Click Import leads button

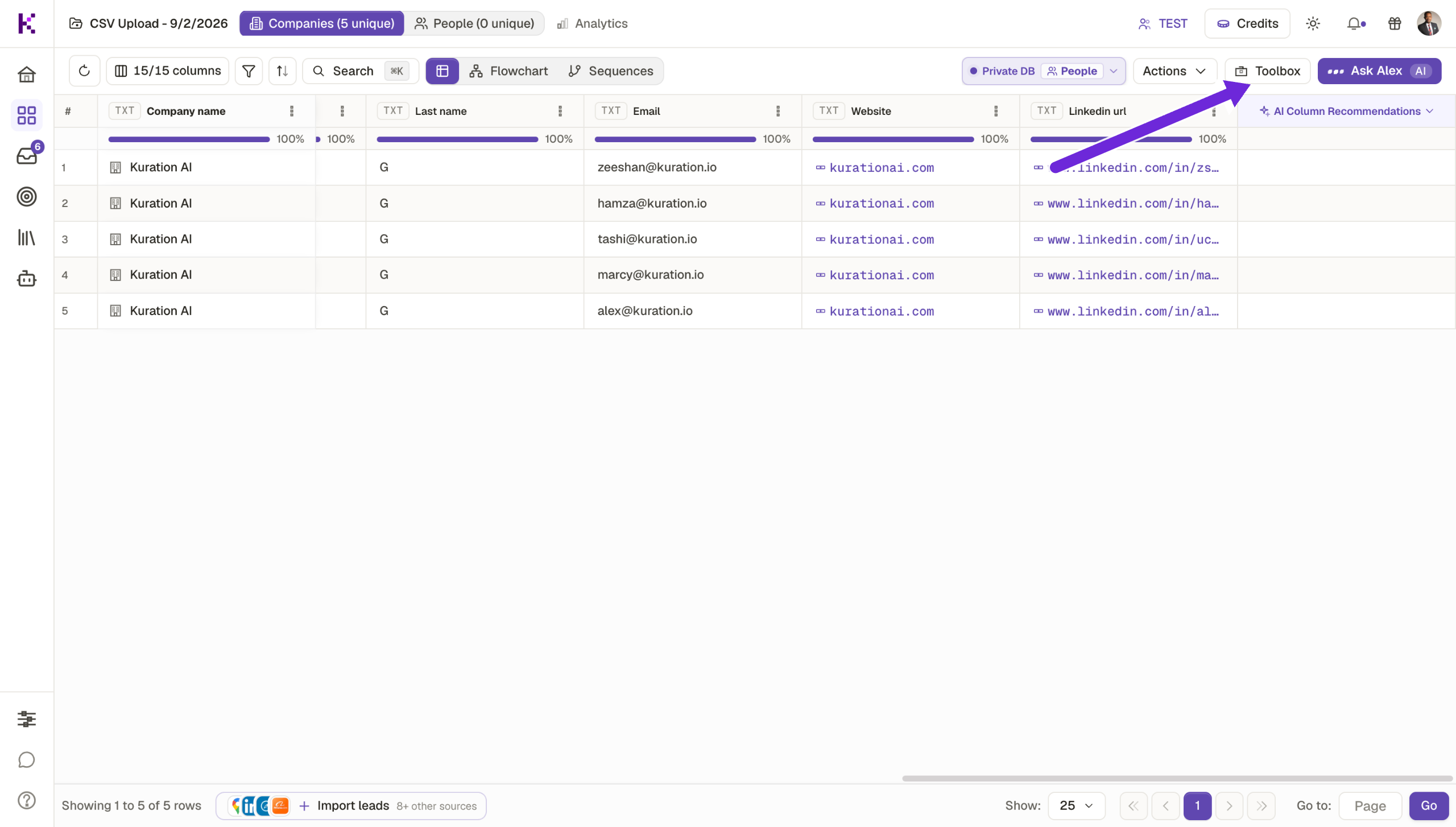click(x=351, y=806)
